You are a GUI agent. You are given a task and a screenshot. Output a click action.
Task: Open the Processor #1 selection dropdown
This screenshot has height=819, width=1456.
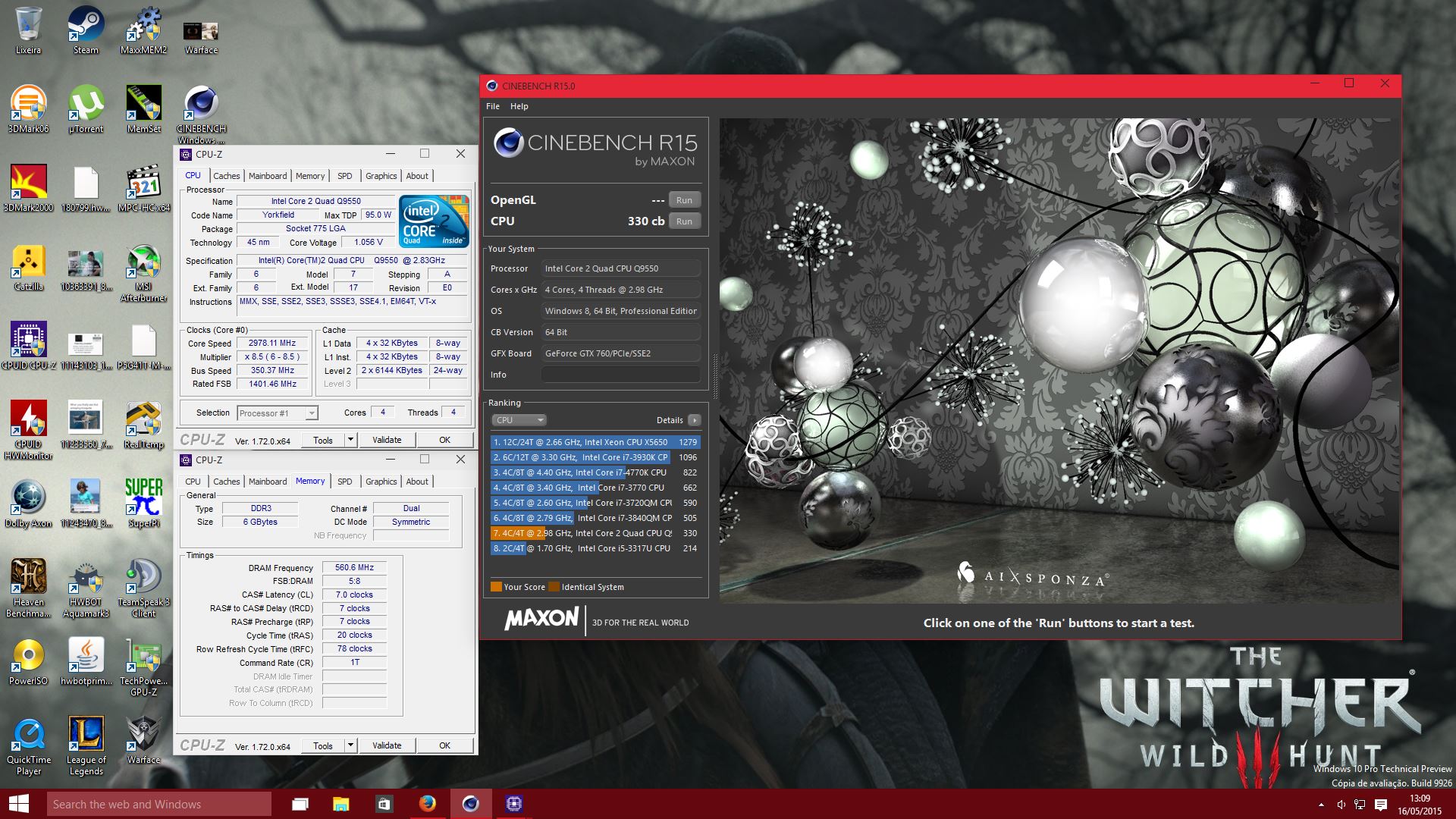click(278, 413)
